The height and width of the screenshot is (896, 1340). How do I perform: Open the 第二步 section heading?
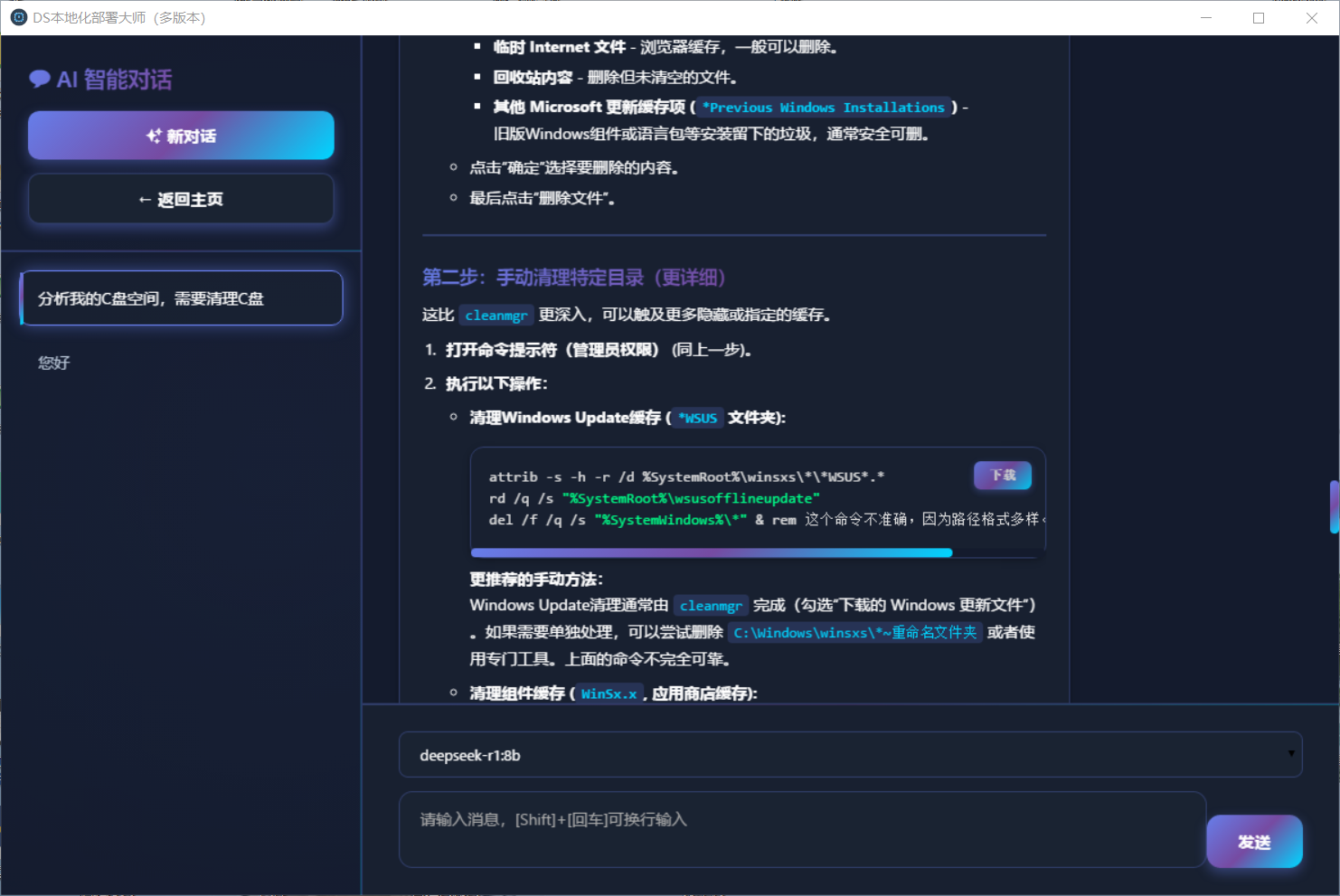click(x=573, y=278)
